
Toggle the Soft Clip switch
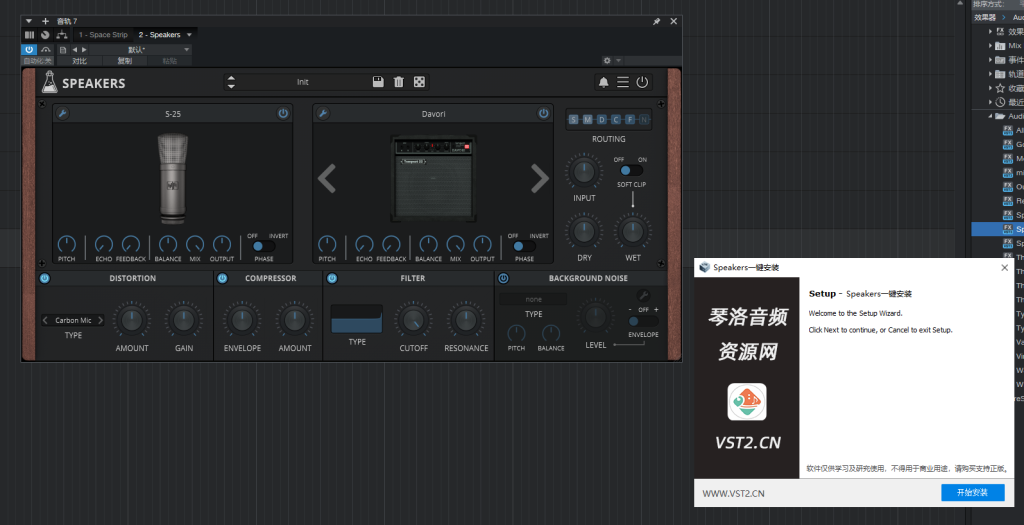coord(631,171)
